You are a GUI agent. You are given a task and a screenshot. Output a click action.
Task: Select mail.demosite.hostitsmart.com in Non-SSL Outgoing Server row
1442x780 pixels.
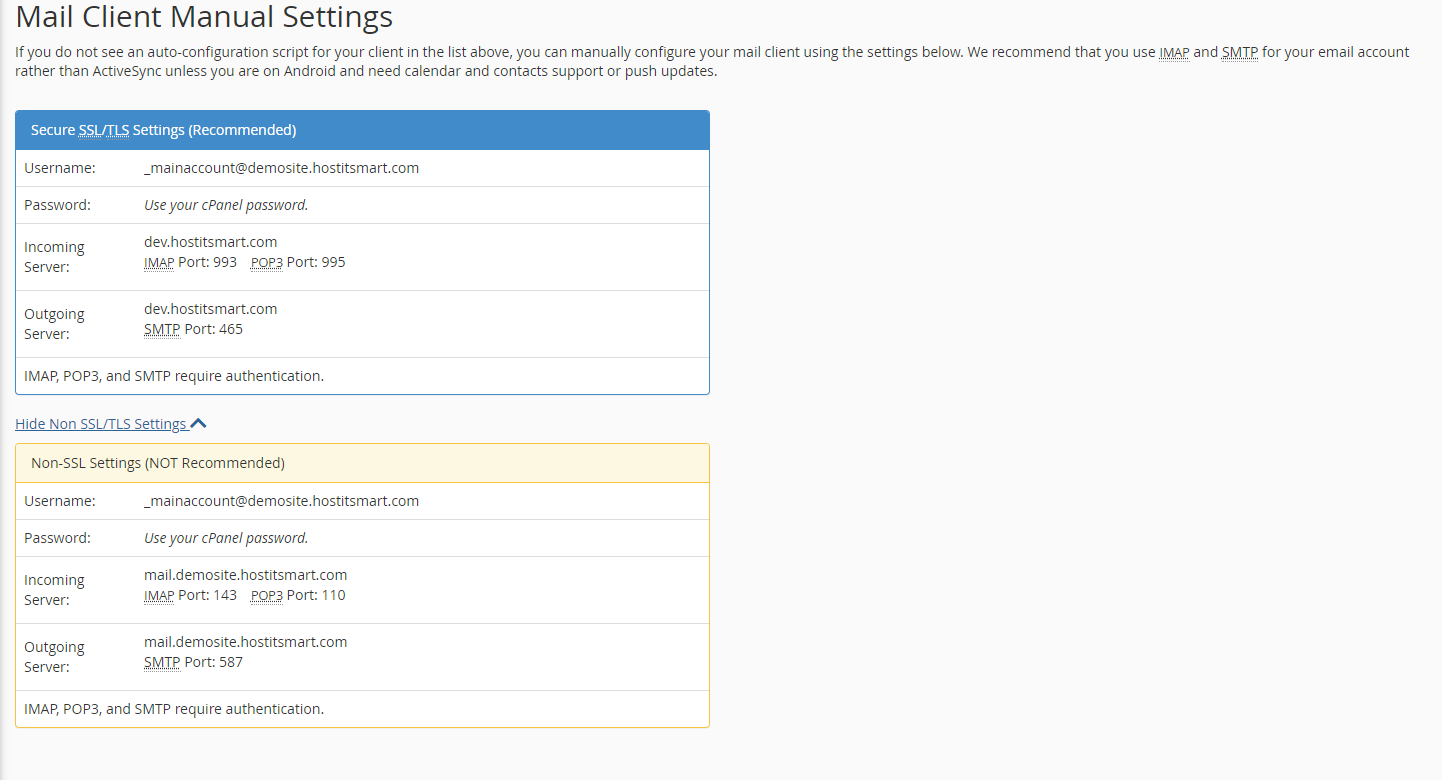pos(246,642)
